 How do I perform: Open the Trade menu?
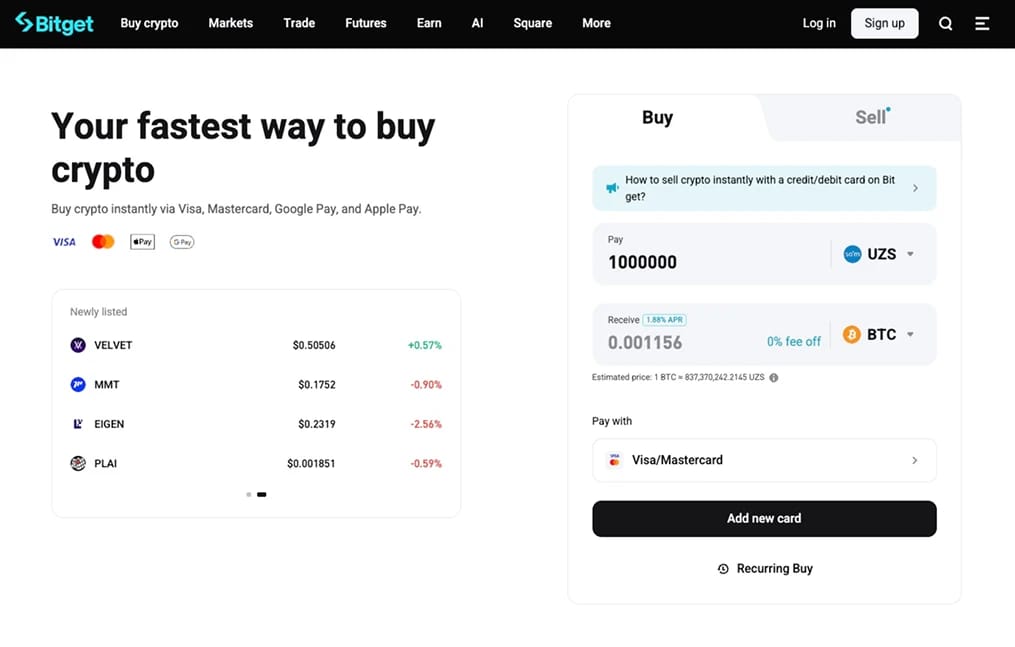point(299,23)
